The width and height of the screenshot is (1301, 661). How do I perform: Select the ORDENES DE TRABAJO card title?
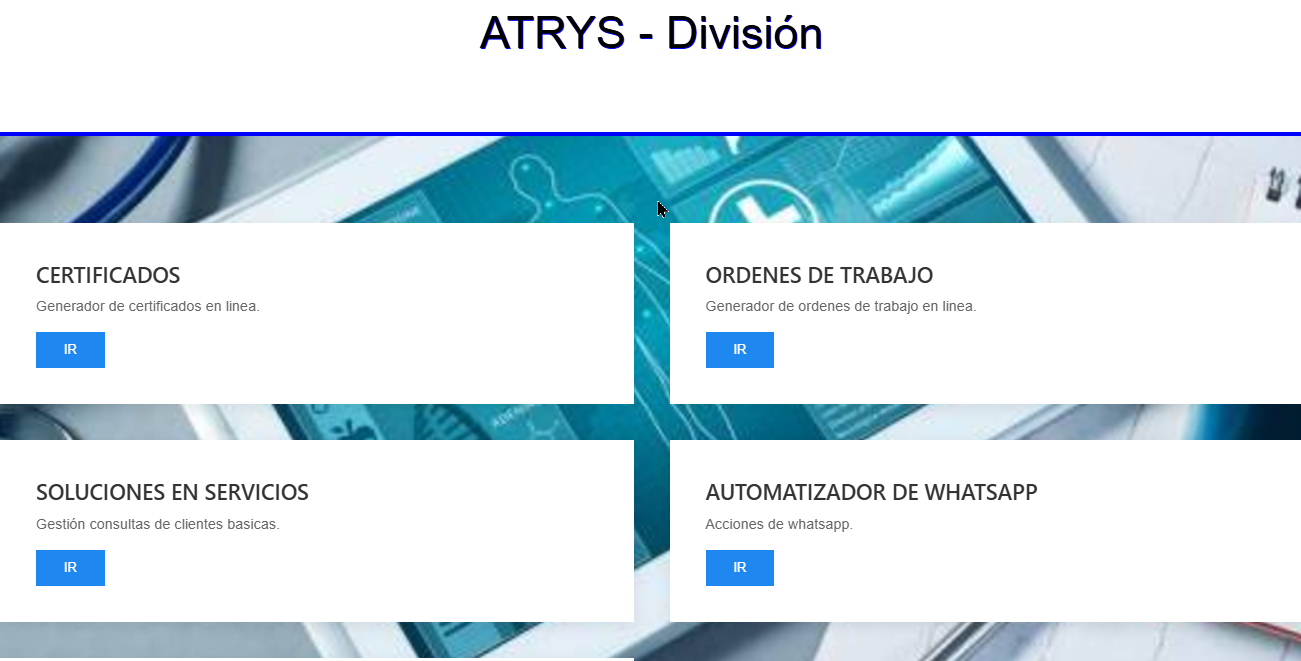[819, 275]
